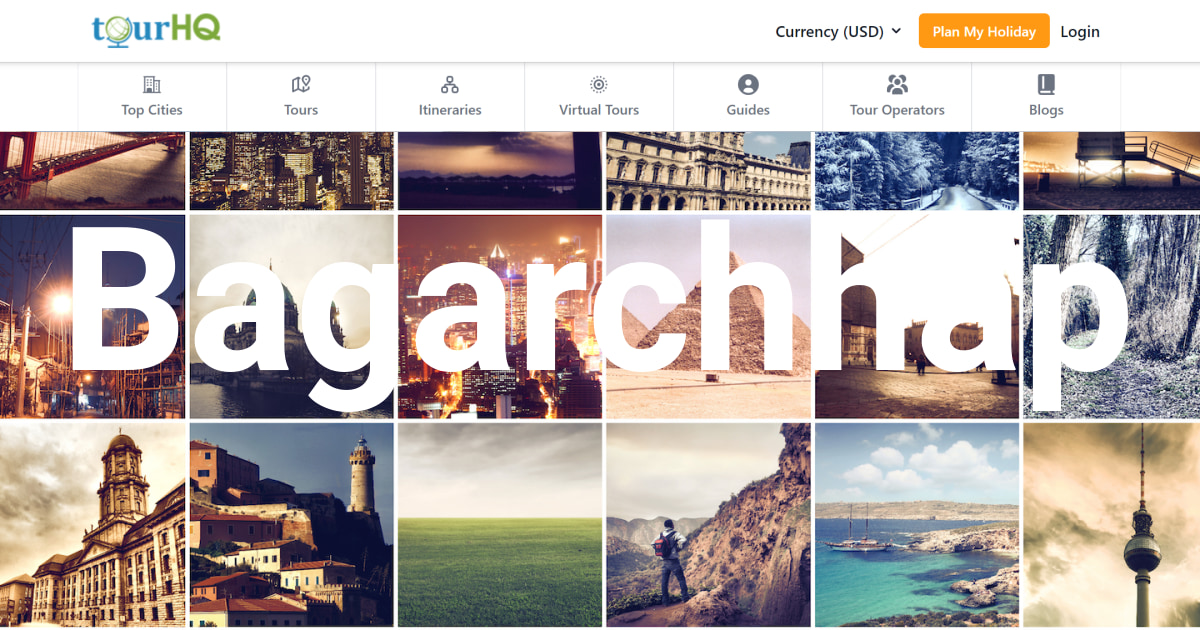The height and width of the screenshot is (630, 1200).
Task: Open the Blogs menu label
Action: (x=1046, y=110)
